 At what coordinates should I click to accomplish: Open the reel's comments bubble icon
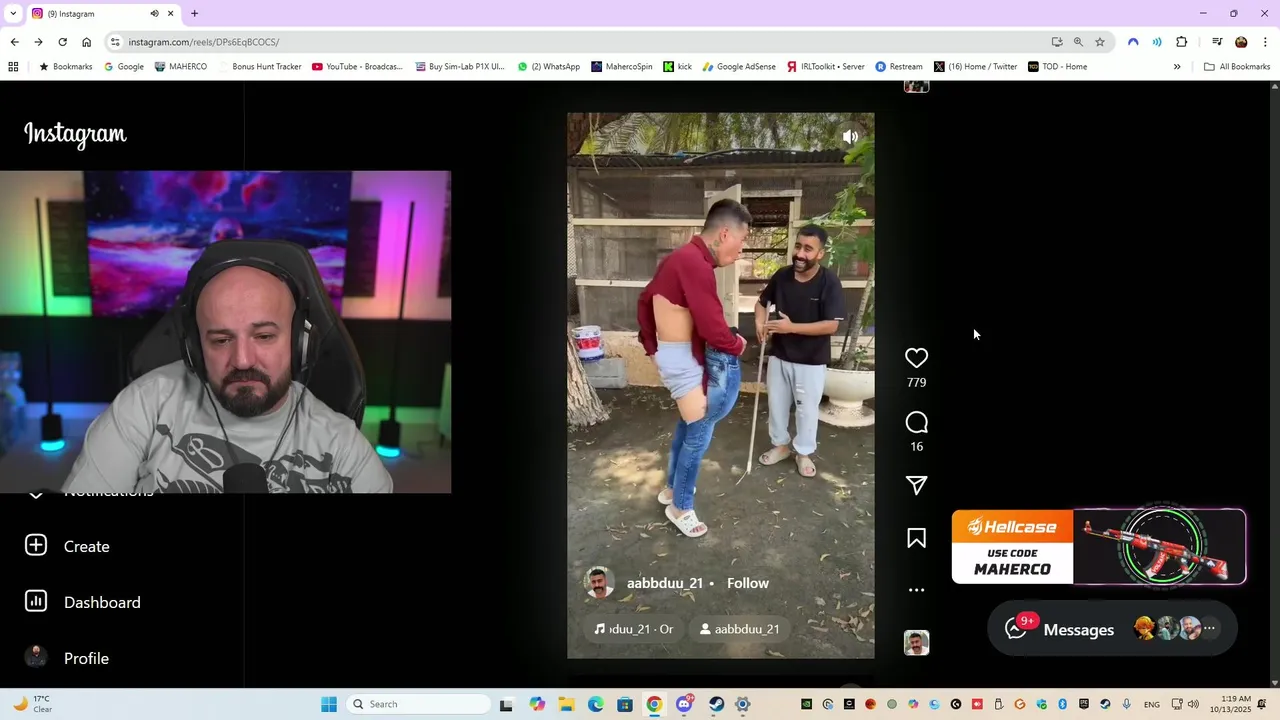[916, 423]
